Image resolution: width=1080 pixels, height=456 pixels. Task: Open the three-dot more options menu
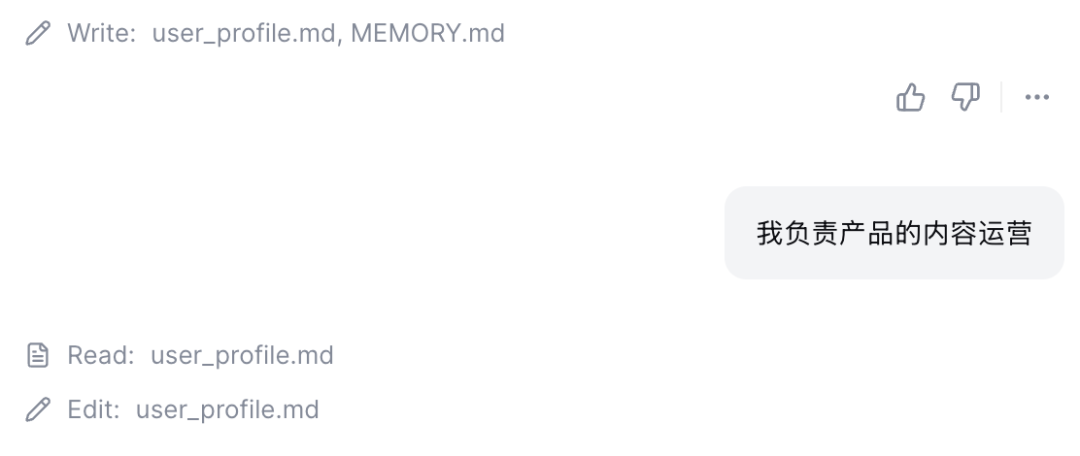tap(1037, 98)
